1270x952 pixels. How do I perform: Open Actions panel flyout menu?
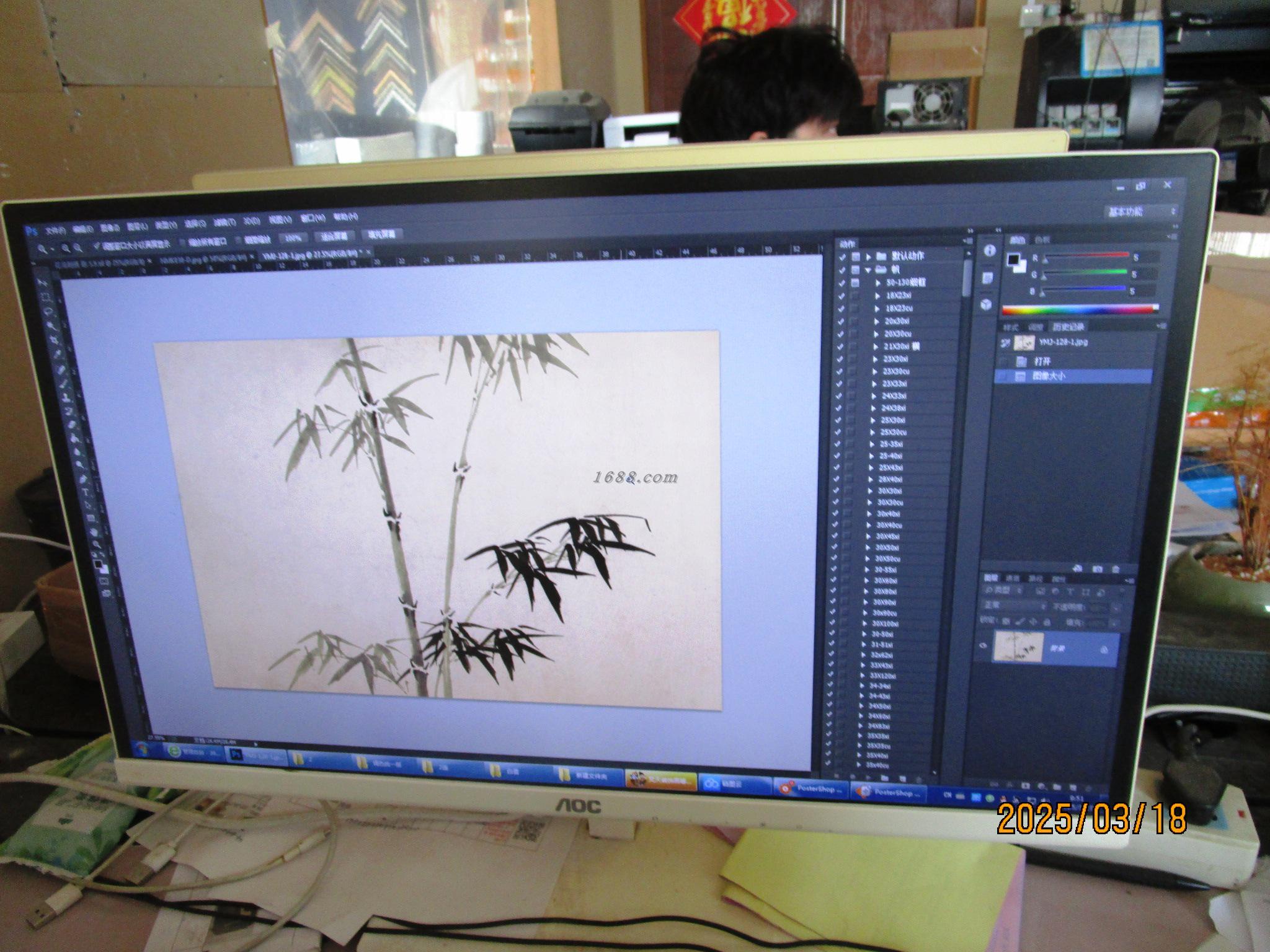click(x=968, y=241)
